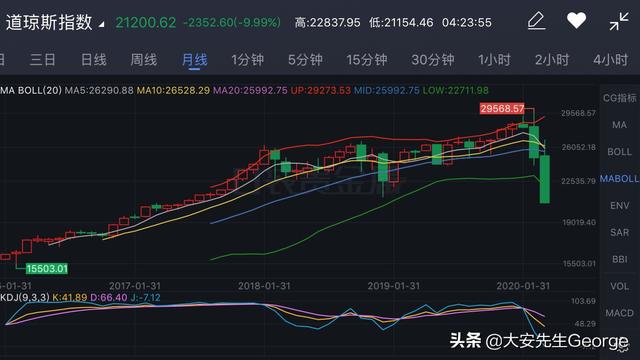
Task: Click the D:66.40 KDJ value
Action: coord(109,298)
